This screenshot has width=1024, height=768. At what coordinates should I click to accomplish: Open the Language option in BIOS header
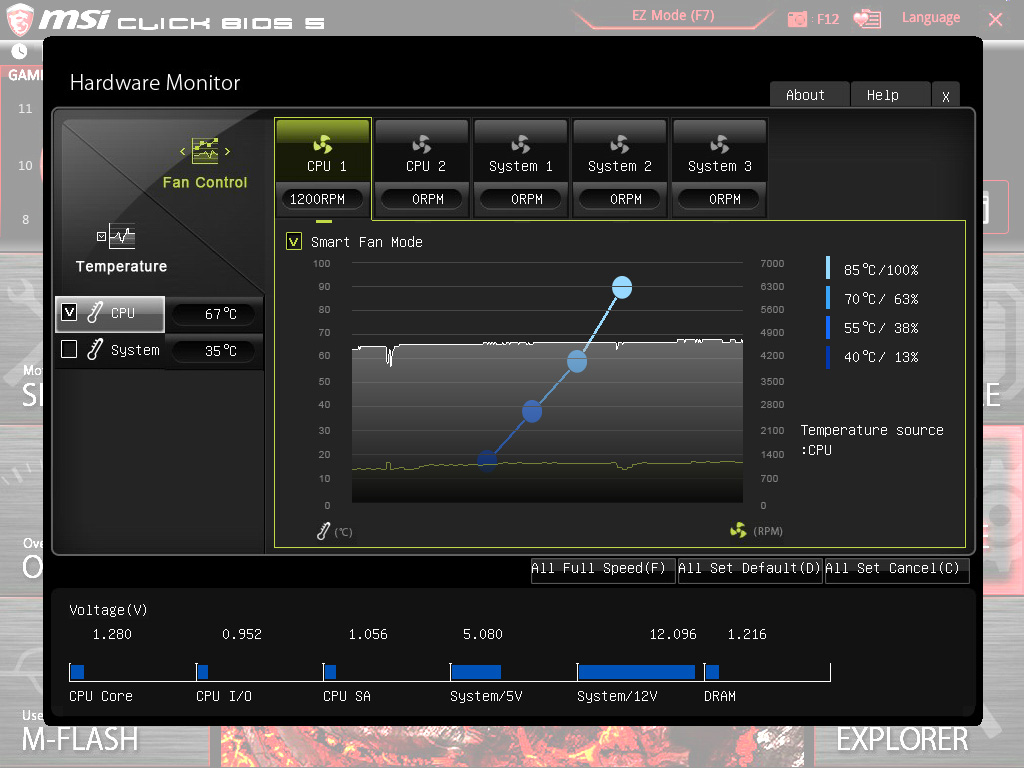click(931, 18)
